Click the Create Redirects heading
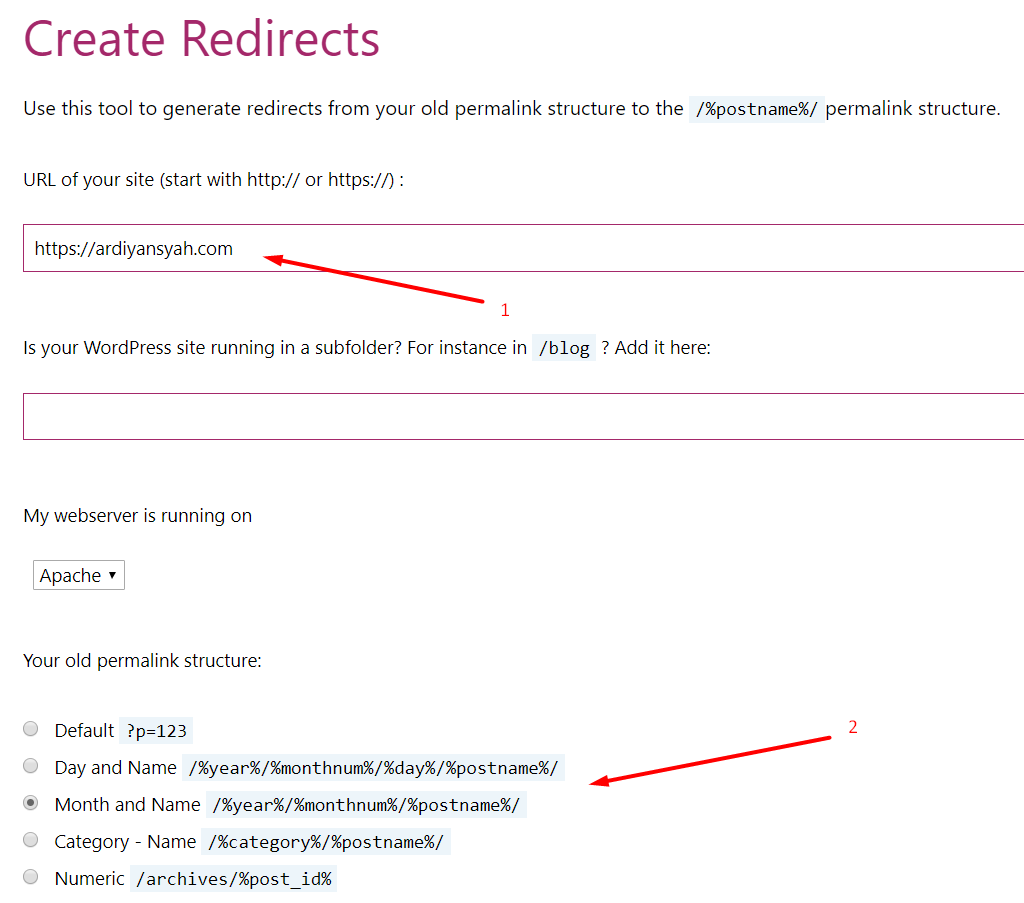Screen dimensions: 1024x903 (201, 39)
